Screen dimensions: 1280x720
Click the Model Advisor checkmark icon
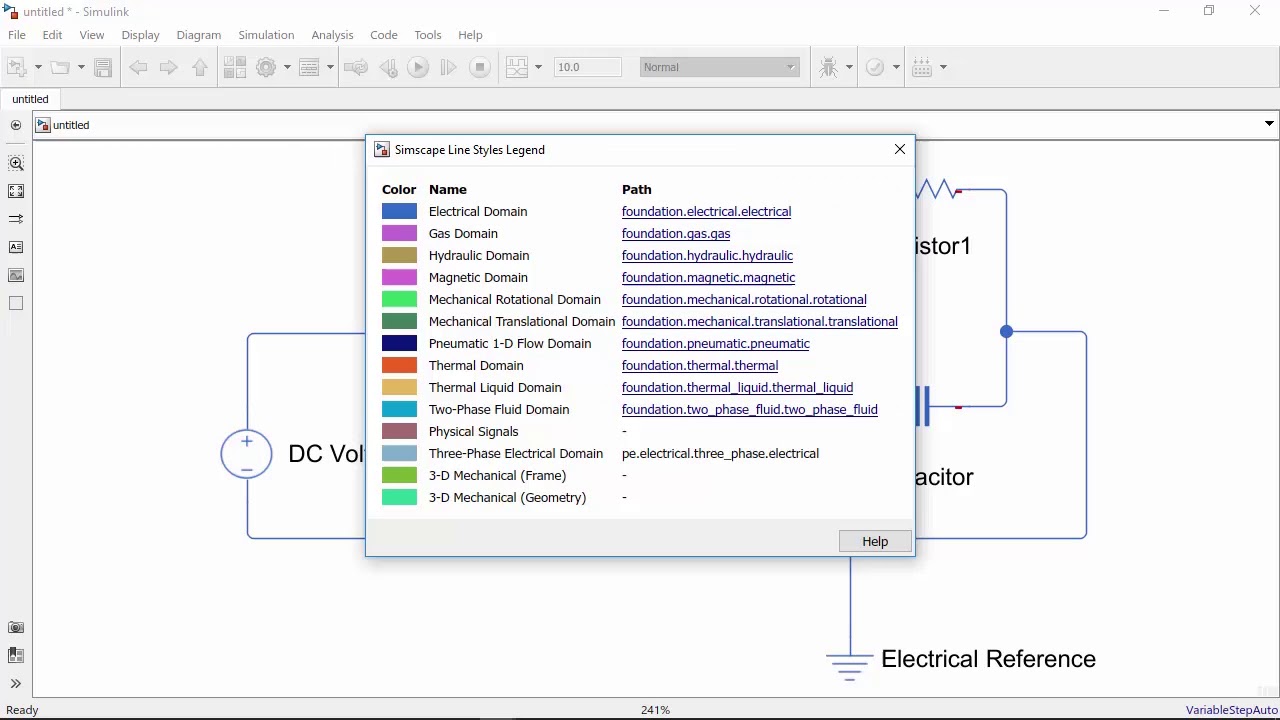pos(875,67)
